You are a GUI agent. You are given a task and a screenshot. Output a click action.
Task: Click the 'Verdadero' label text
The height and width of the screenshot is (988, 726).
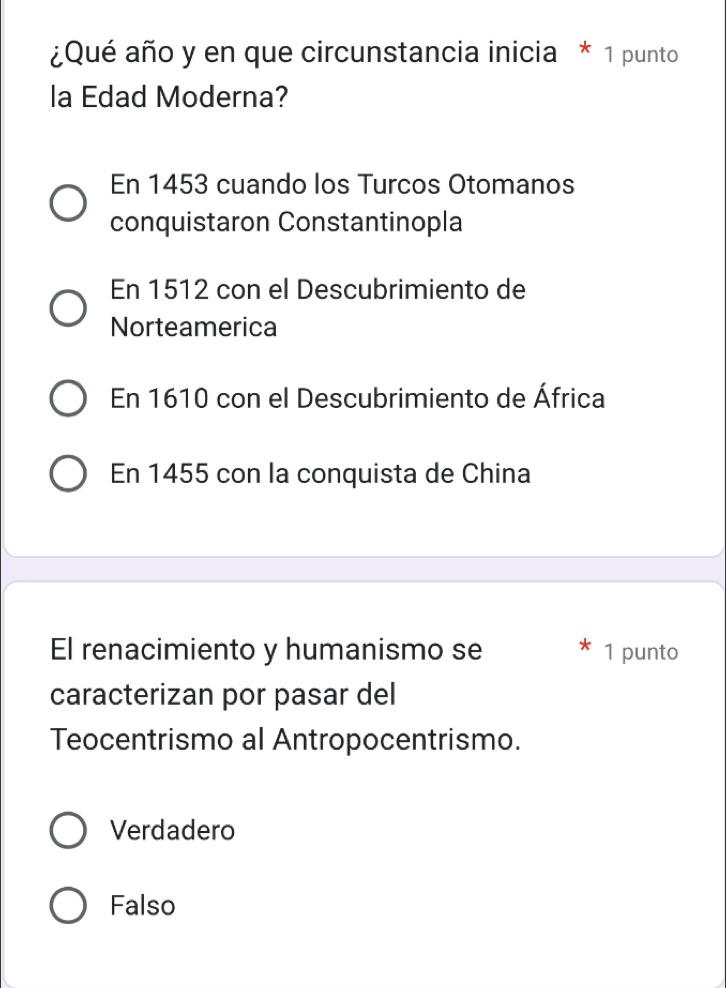(174, 830)
